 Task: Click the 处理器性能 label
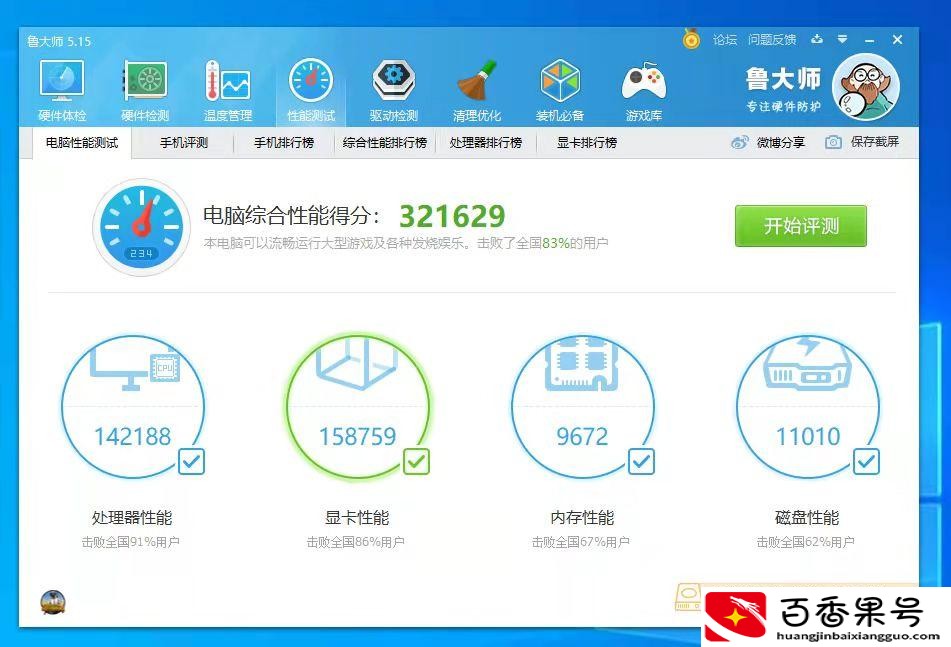click(x=132, y=518)
